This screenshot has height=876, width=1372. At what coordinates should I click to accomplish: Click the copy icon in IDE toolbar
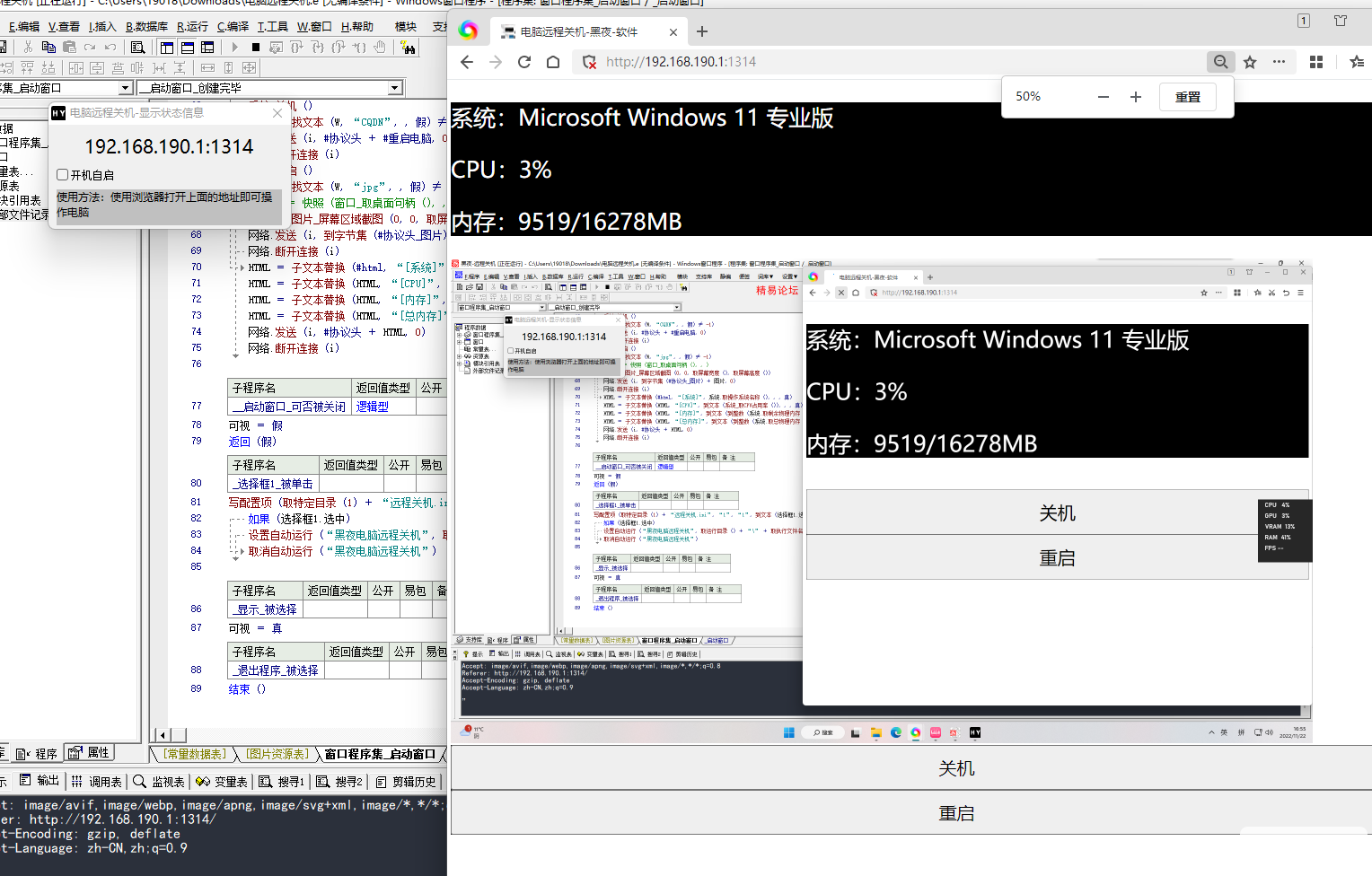point(48,47)
